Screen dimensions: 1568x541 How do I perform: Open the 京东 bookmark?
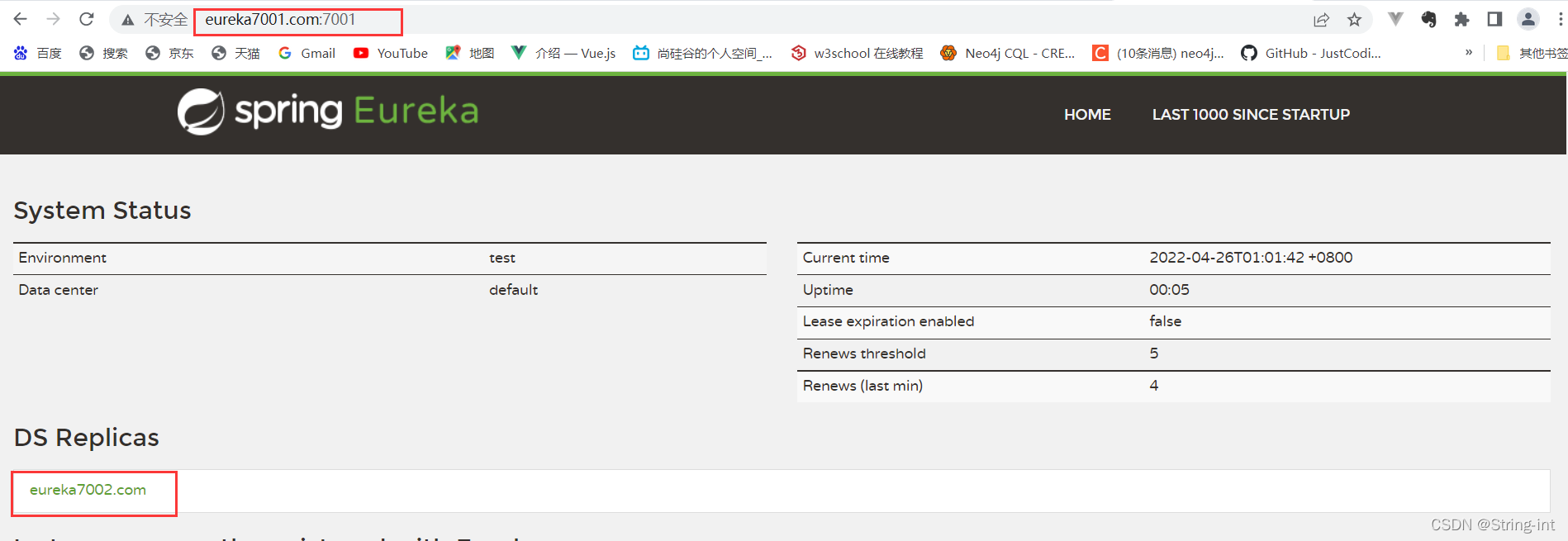[x=169, y=53]
